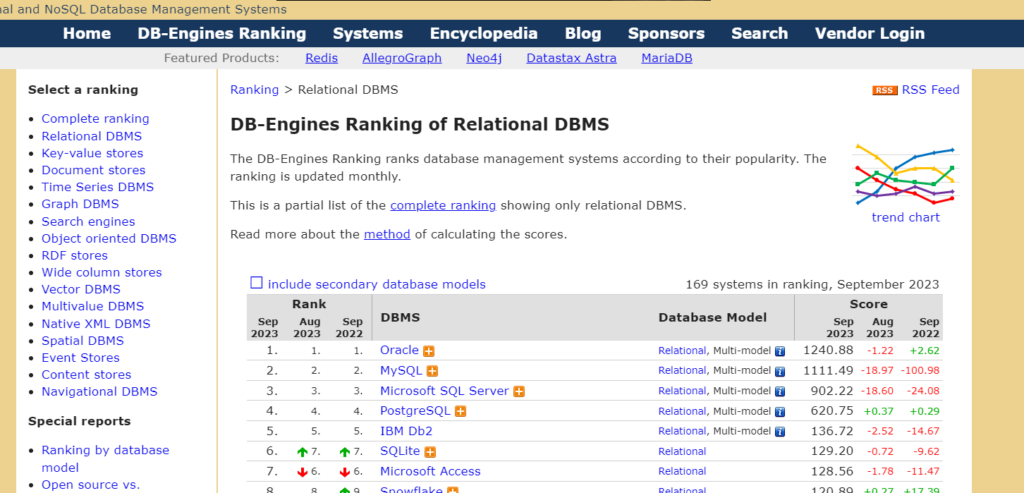The width and height of the screenshot is (1024, 493).
Task: Select Key-value stores ranking
Action: coord(92,153)
